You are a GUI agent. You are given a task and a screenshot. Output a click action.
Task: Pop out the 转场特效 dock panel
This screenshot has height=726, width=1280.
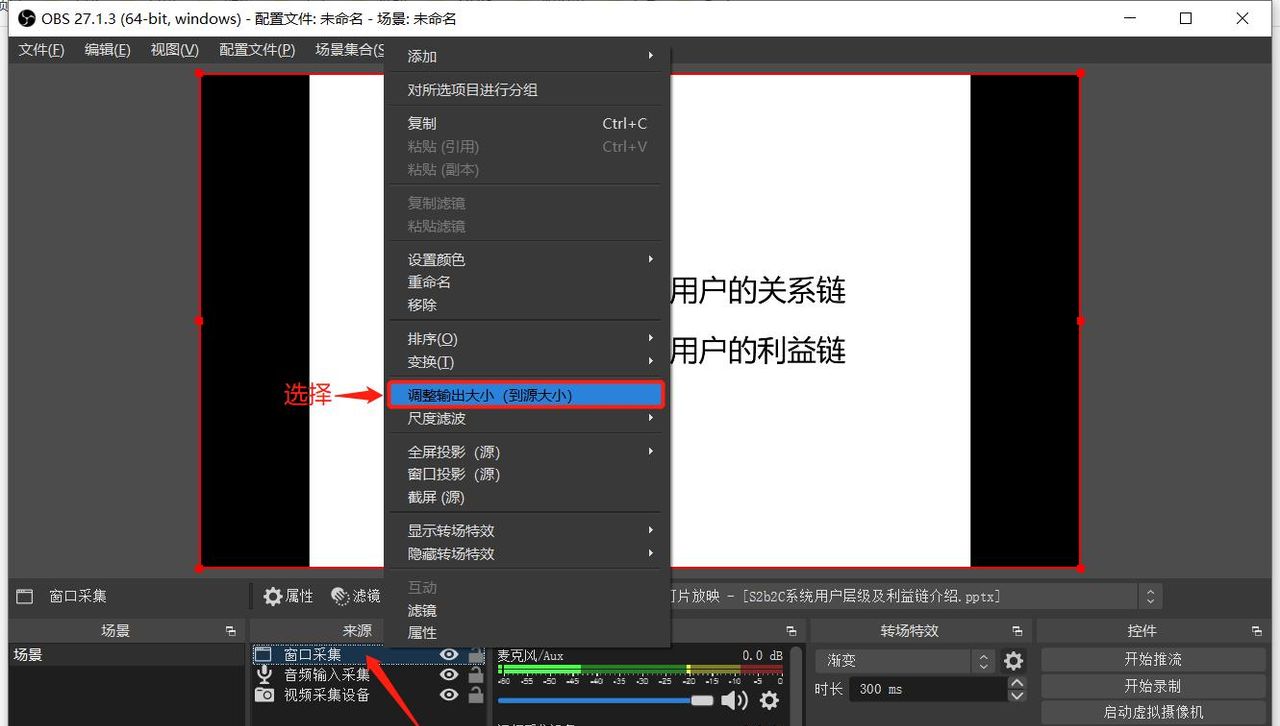(1017, 632)
